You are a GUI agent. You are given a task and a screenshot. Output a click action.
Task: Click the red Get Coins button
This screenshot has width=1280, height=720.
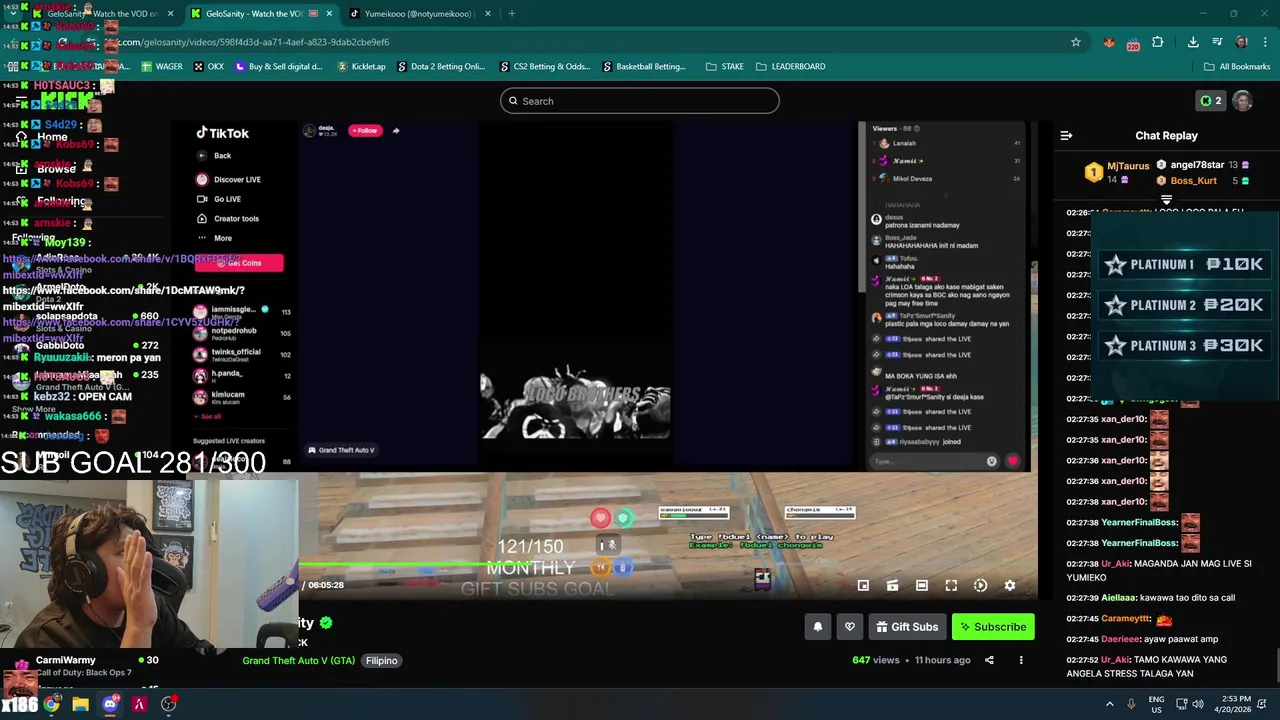click(239, 263)
